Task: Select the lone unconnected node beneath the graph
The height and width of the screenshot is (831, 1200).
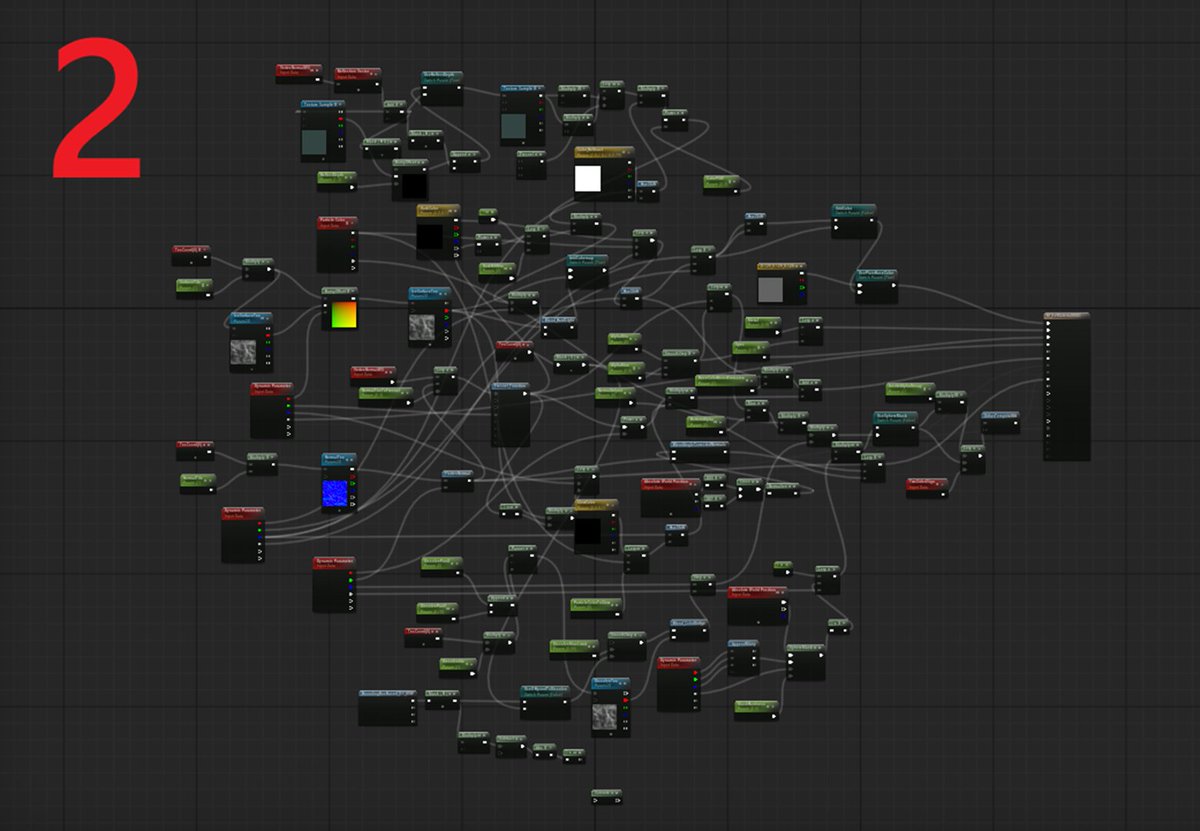Action: coord(608,797)
